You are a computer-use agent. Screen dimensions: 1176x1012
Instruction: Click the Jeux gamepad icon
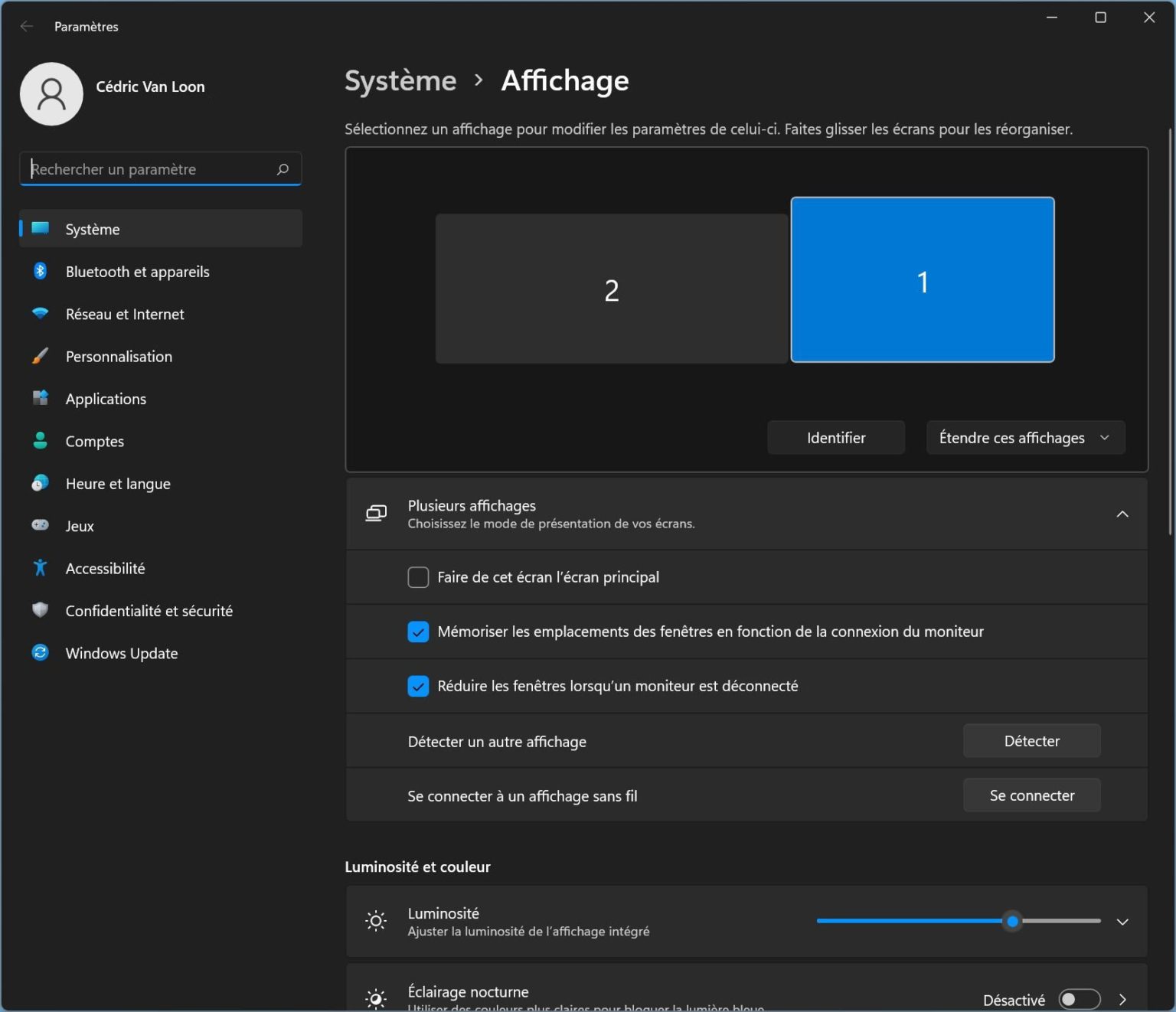coord(40,525)
